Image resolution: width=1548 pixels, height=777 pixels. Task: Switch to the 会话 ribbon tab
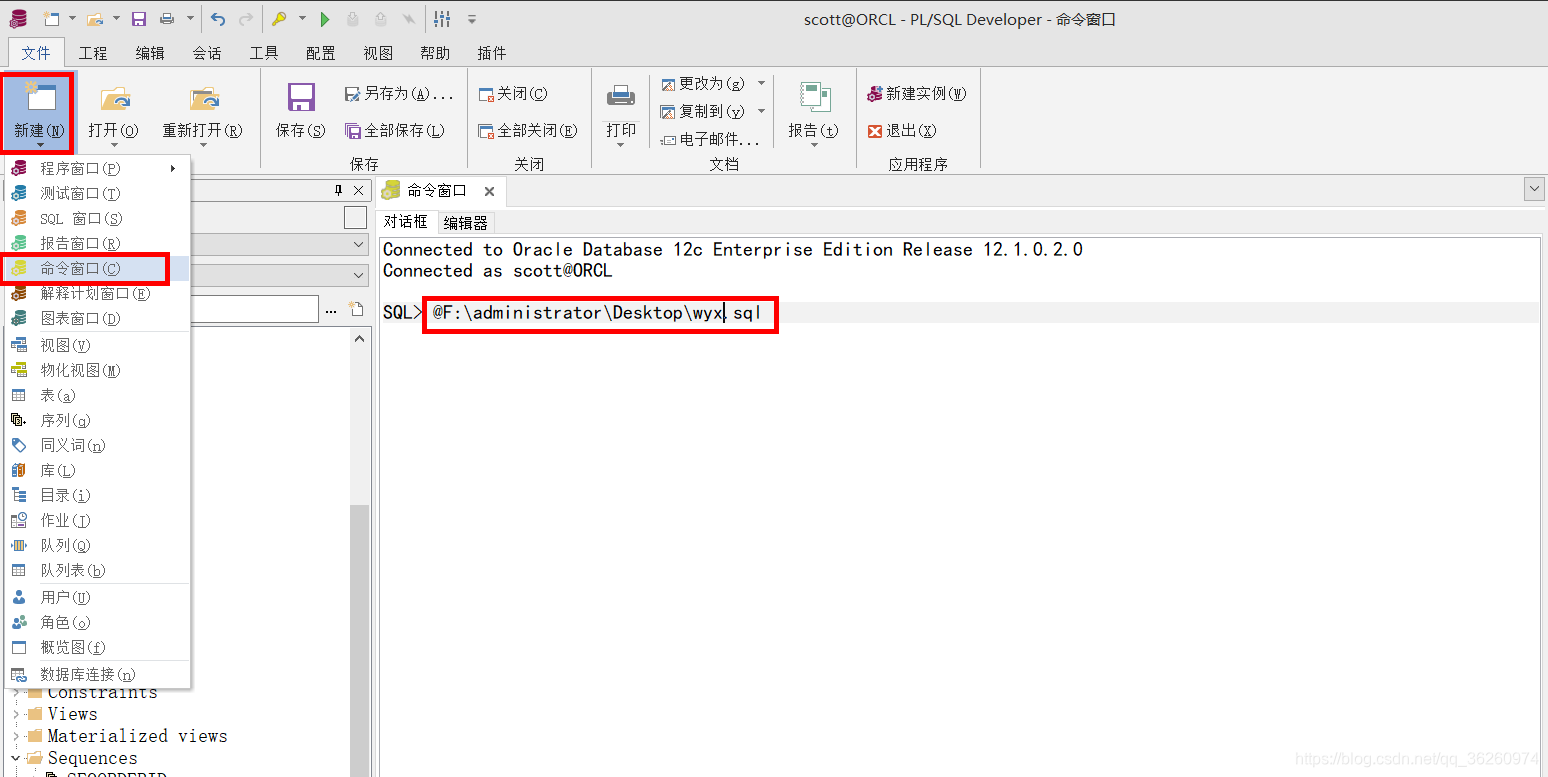point(207,53)
